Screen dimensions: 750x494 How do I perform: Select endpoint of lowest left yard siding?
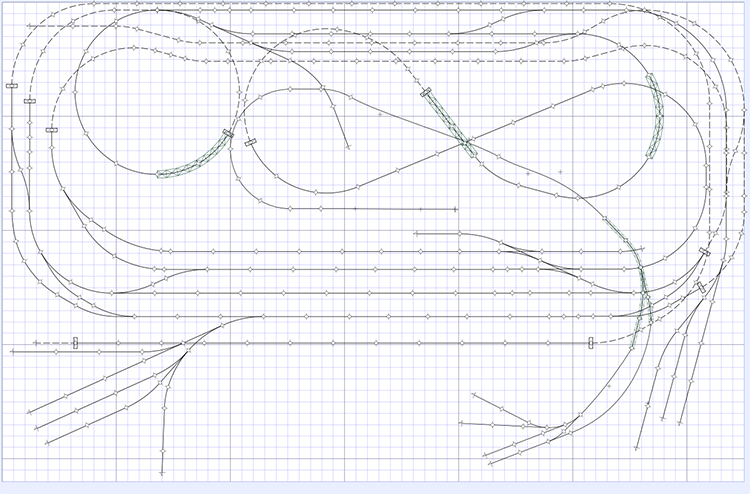[46, 442]
